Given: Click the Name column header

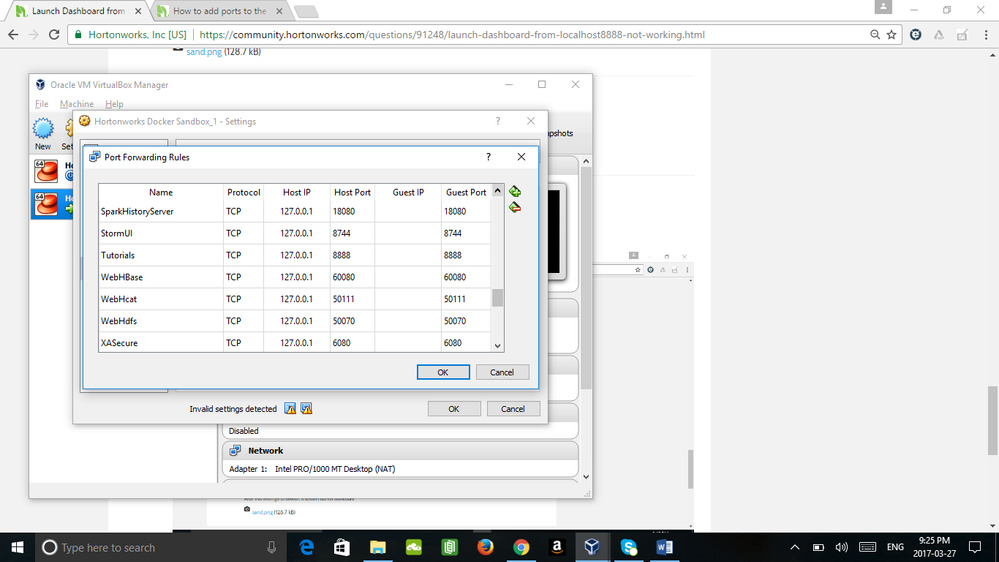Looking at the screenshot, I should (x=161, y=192).
